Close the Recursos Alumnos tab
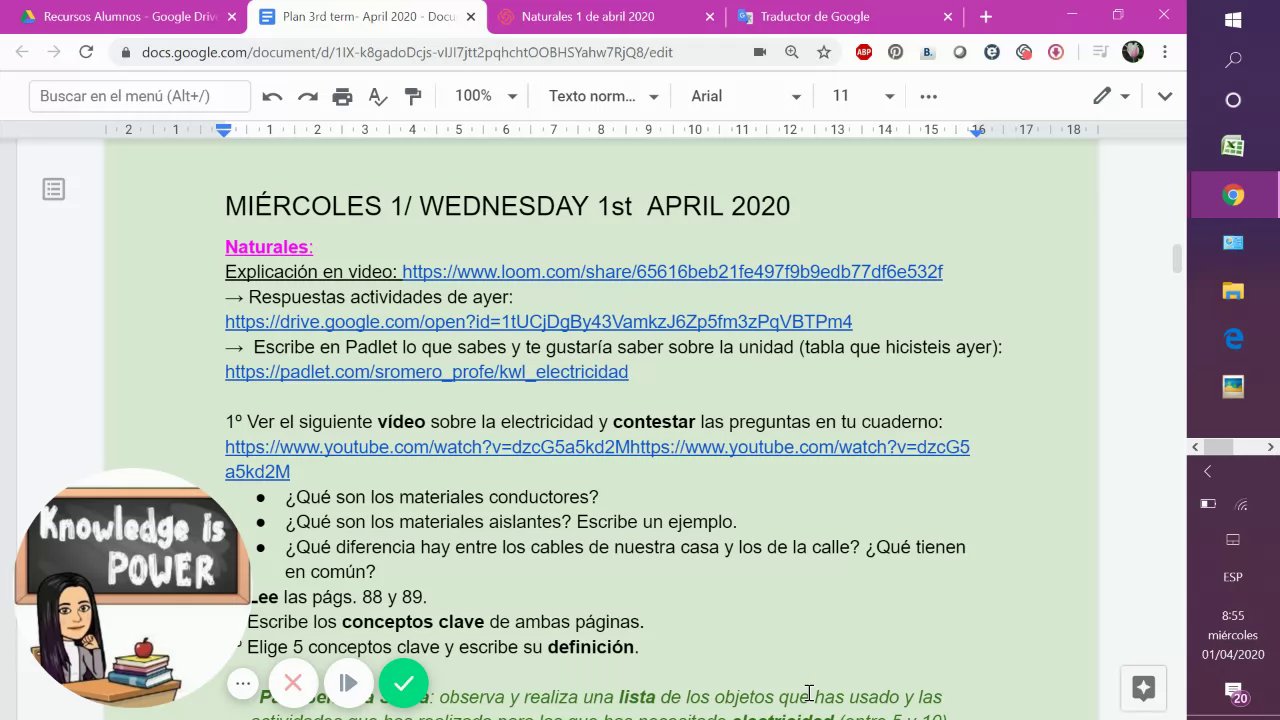The width and height of the screenshot is (1280, 720). (232, 17)
